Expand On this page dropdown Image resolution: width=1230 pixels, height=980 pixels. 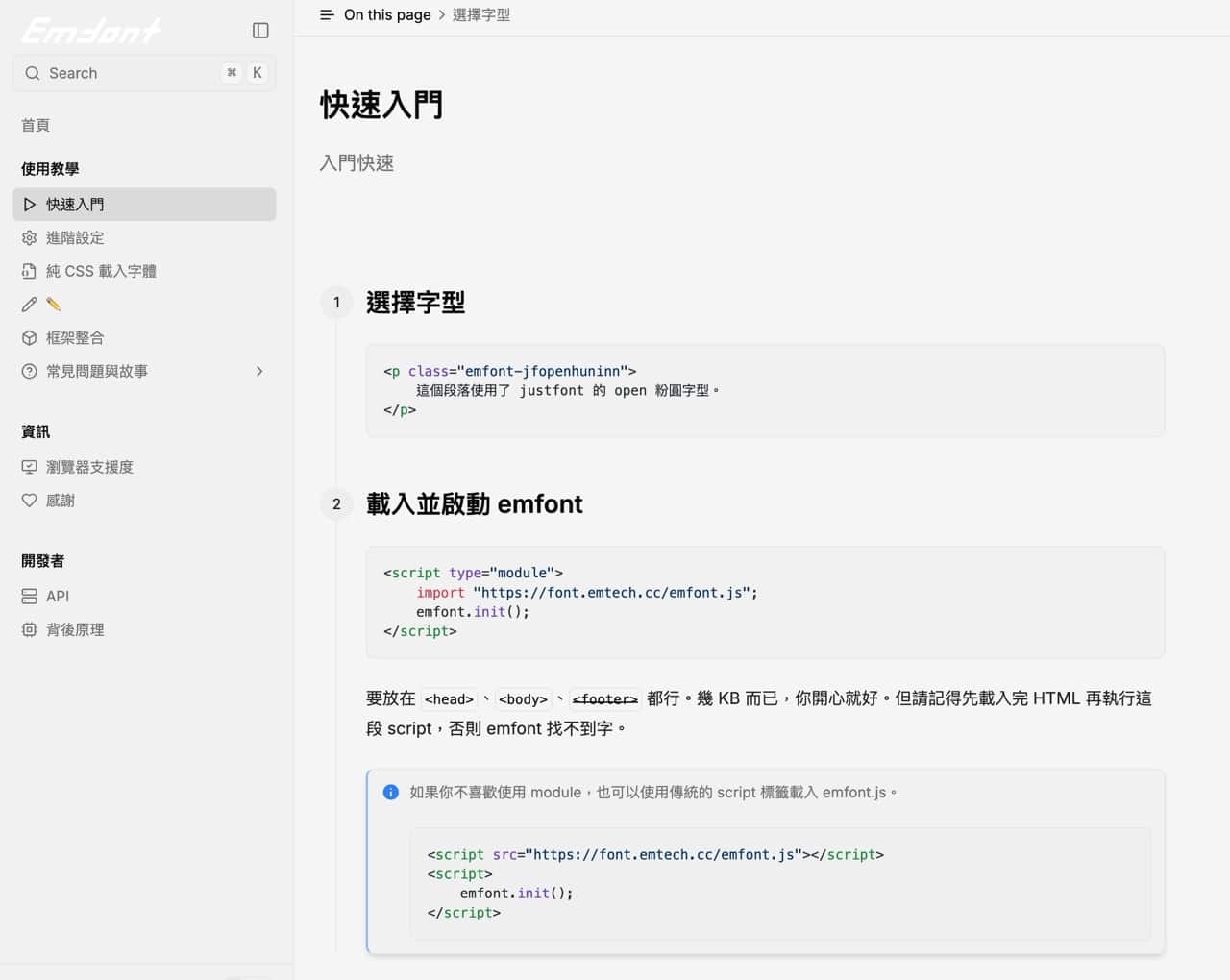click(x=387, y=15)
